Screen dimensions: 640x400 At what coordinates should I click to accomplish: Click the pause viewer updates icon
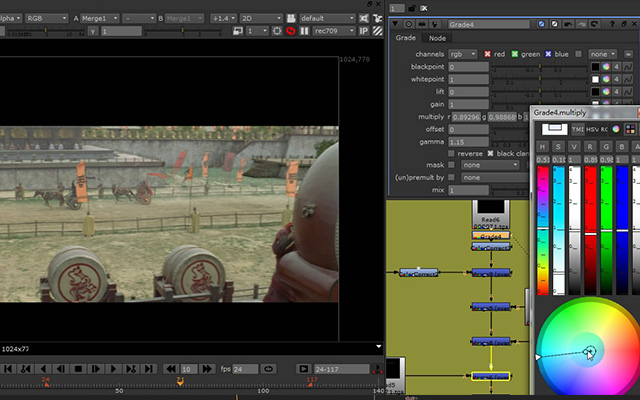click(304, 31)
